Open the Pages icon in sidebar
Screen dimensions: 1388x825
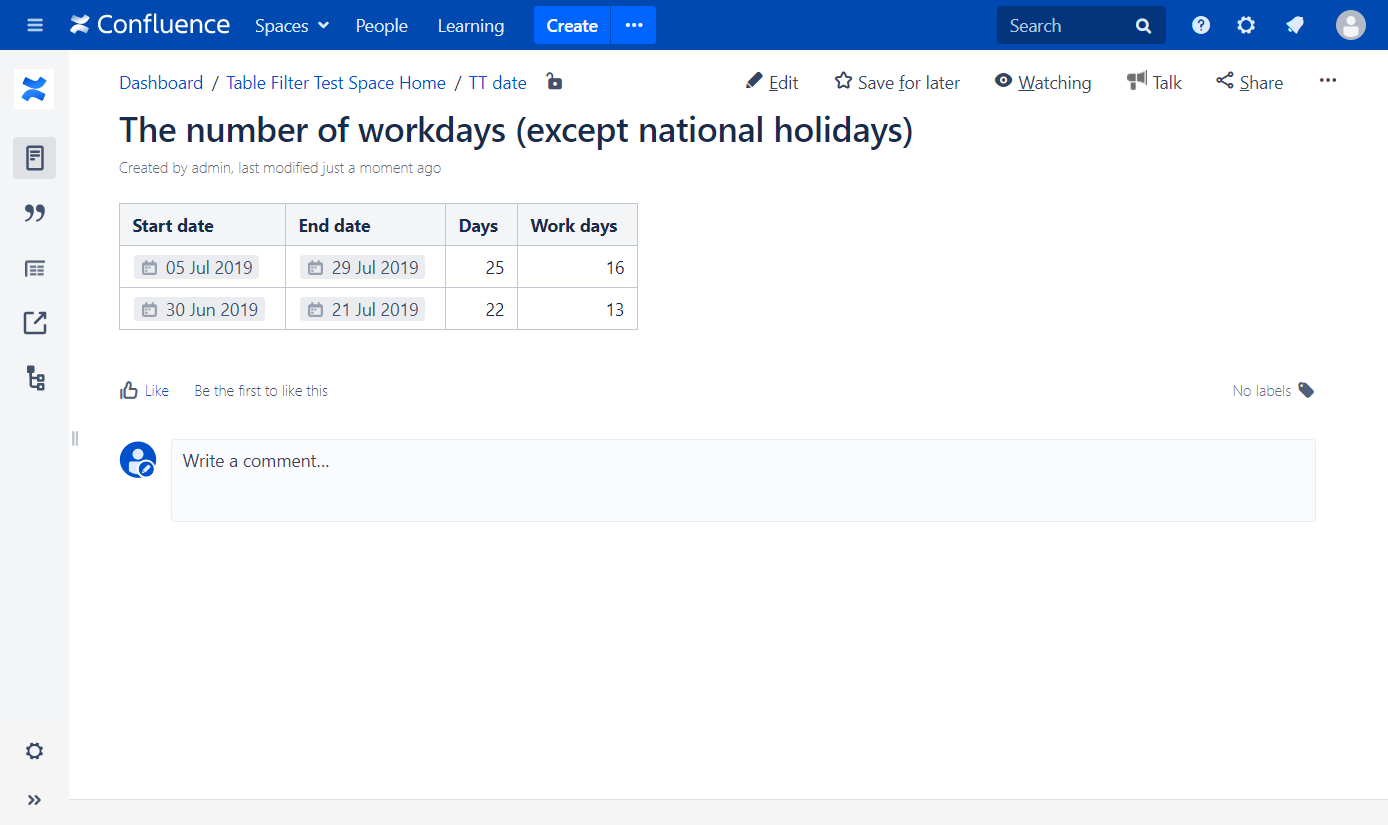34,158
